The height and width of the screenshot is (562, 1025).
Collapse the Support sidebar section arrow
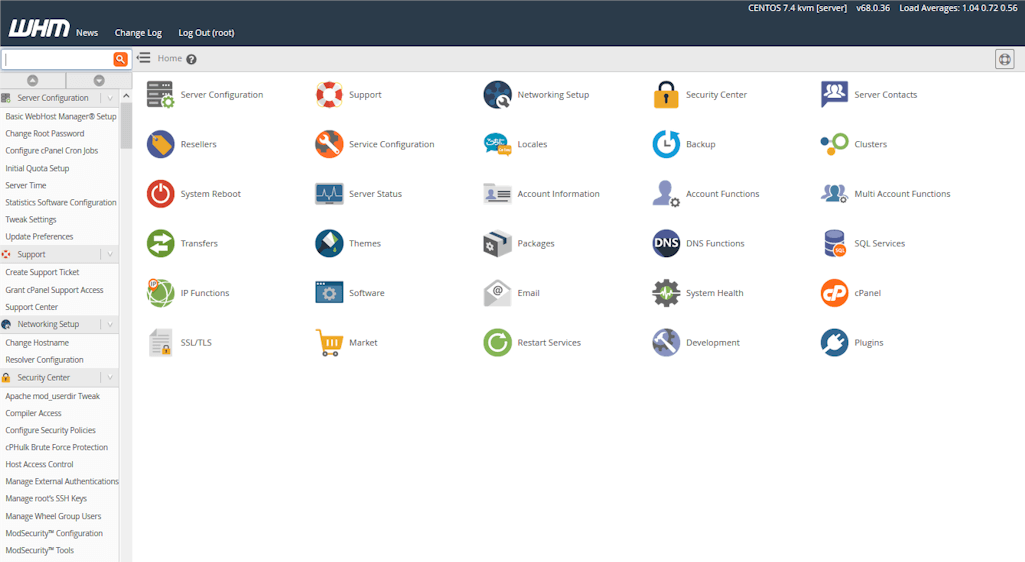[110, 255]
